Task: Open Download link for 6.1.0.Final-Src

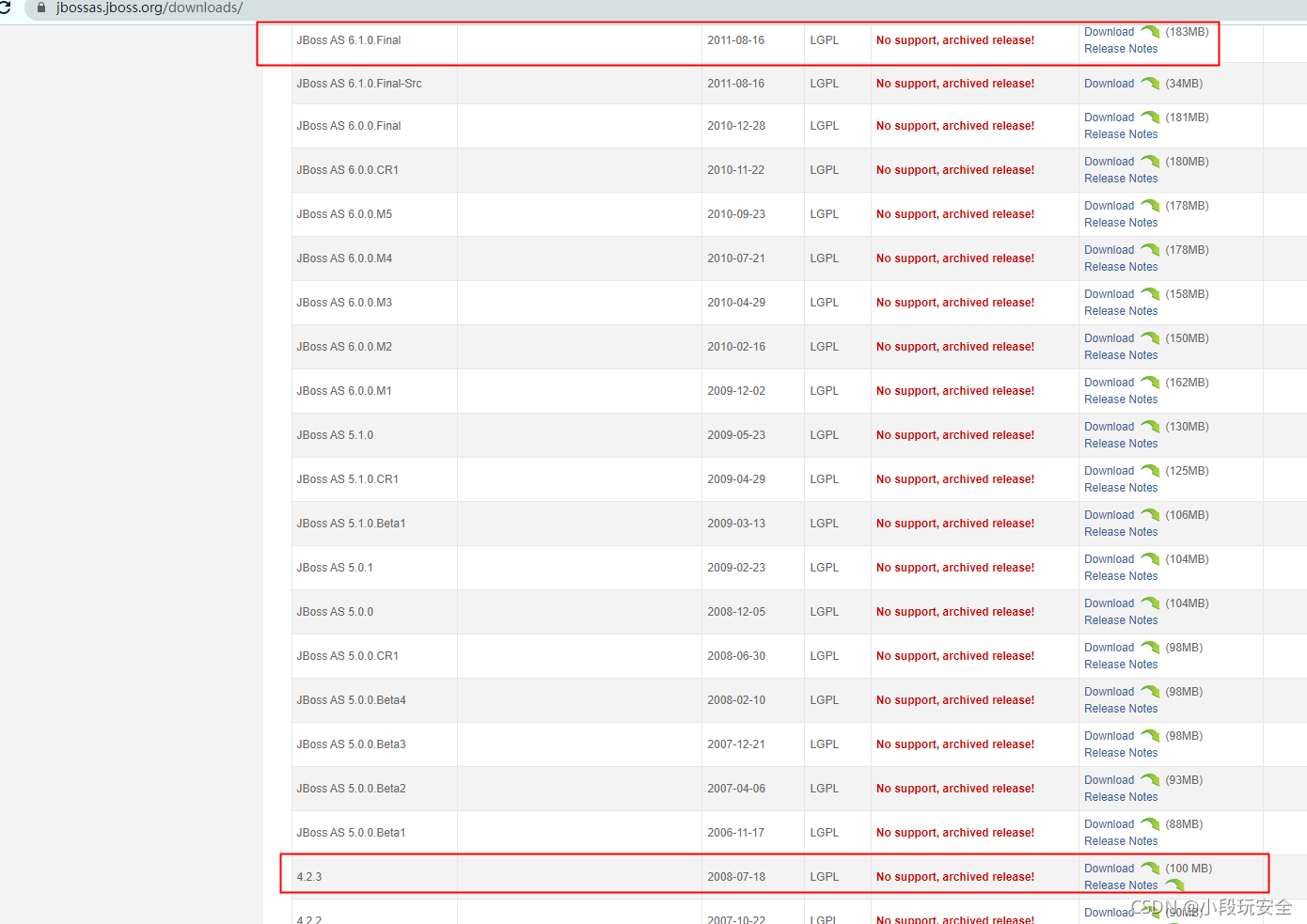Action: (1110, 84)
